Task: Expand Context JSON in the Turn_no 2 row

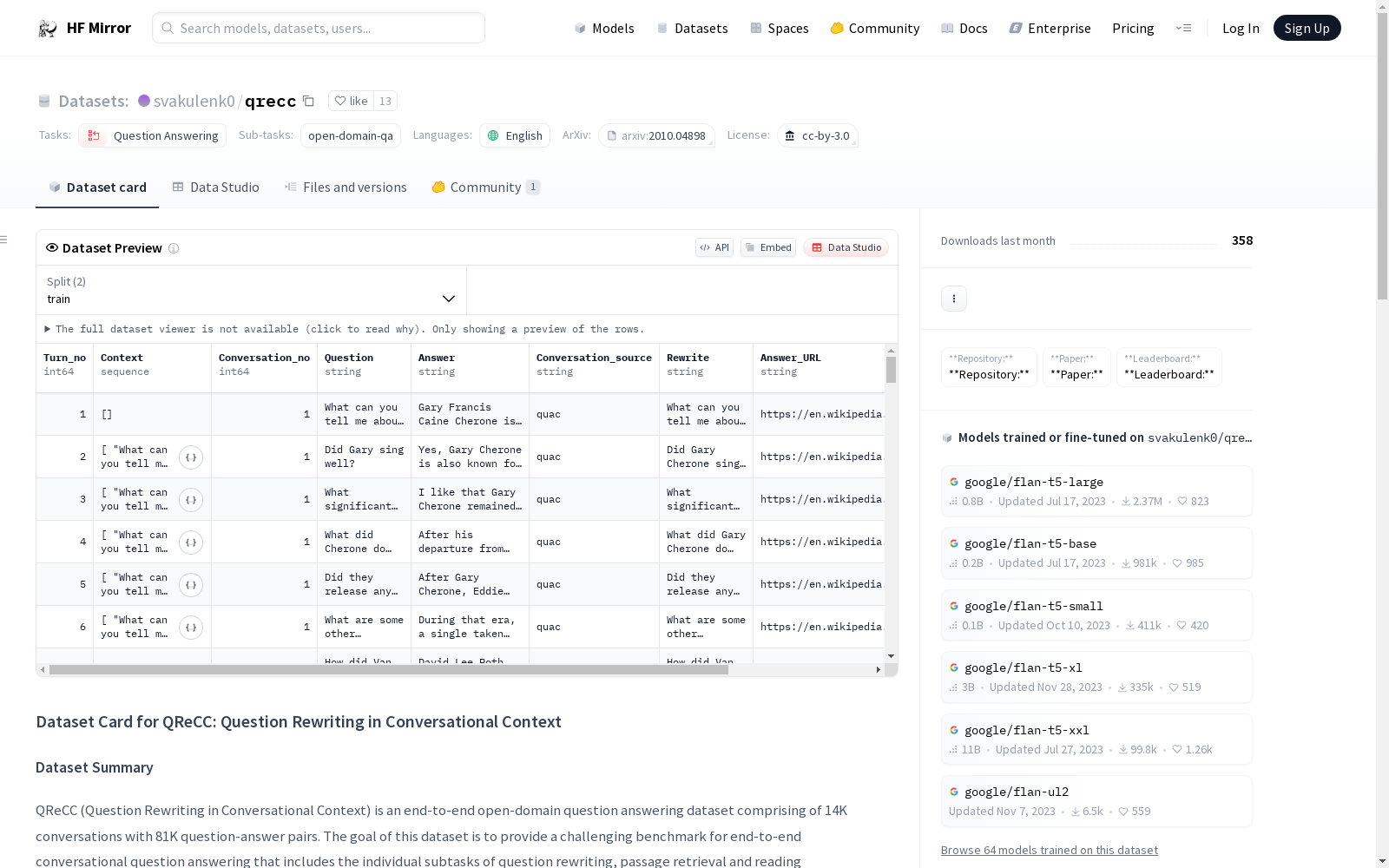Action: pyautogui.click(x=191, y=457)
